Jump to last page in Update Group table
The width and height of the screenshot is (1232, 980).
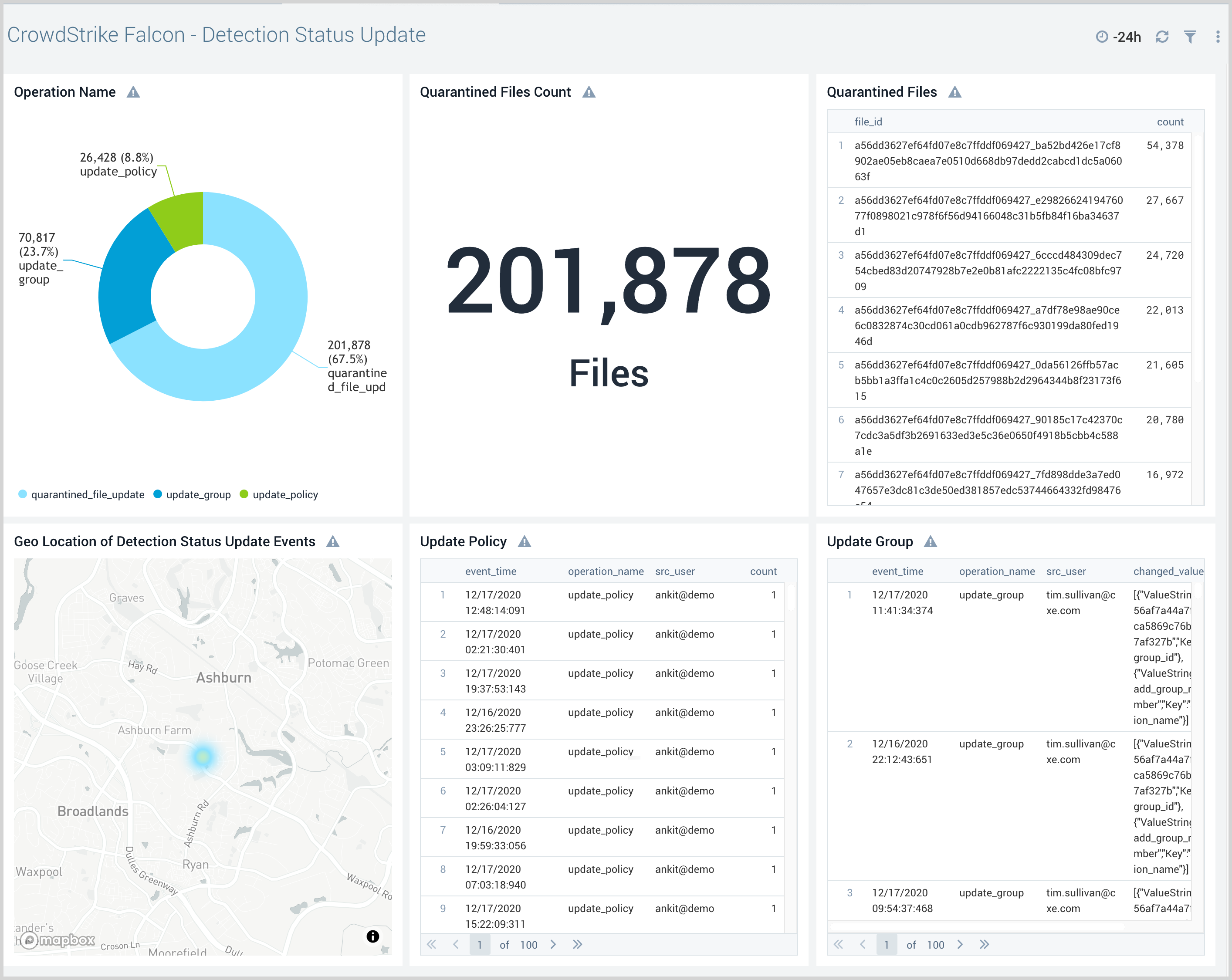coord(985,945)
